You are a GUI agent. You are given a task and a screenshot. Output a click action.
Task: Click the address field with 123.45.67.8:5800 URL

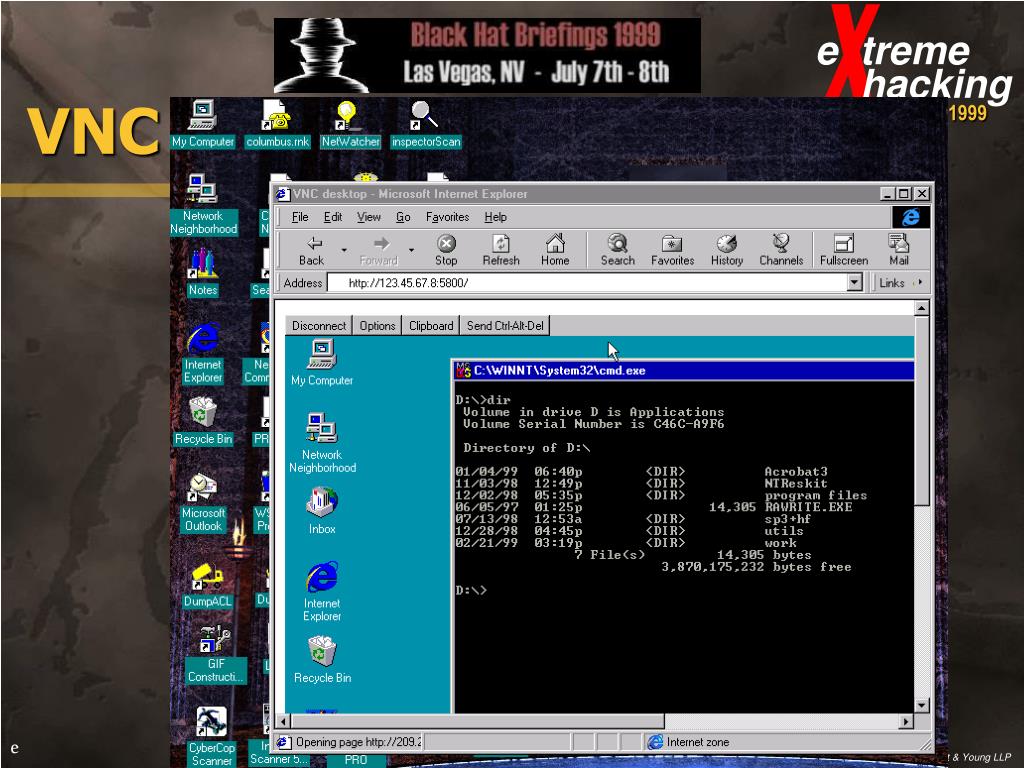coord(588,282)
